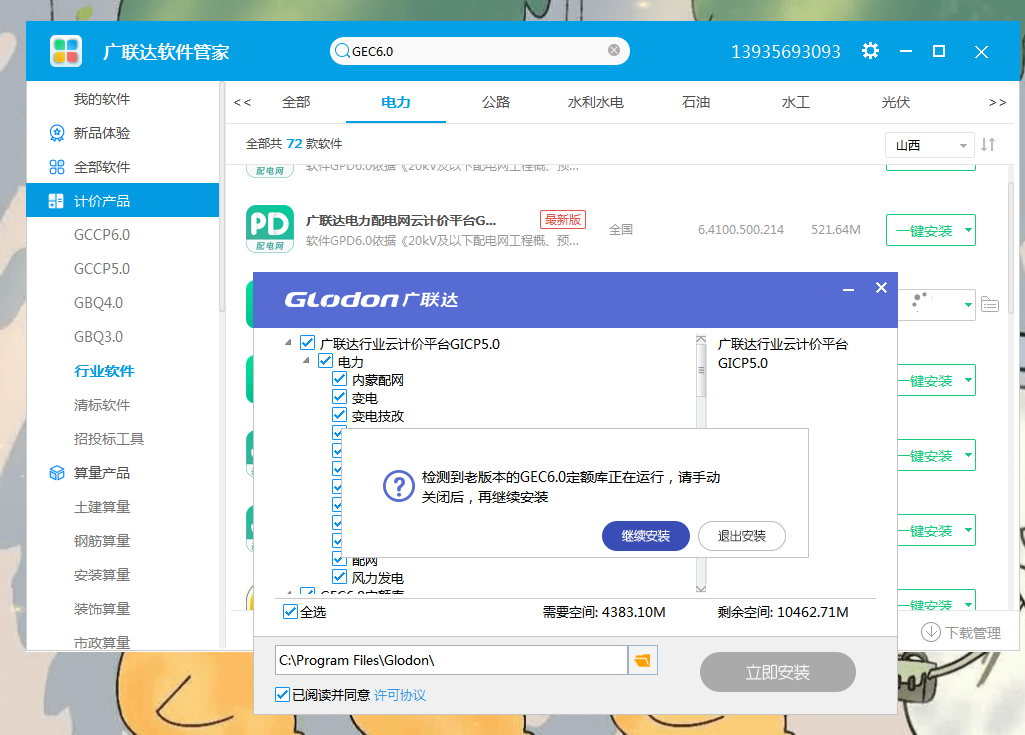Open the list icon beside loading row
This screenshot has width=1025, height=735.
click(x=990, y=305)
